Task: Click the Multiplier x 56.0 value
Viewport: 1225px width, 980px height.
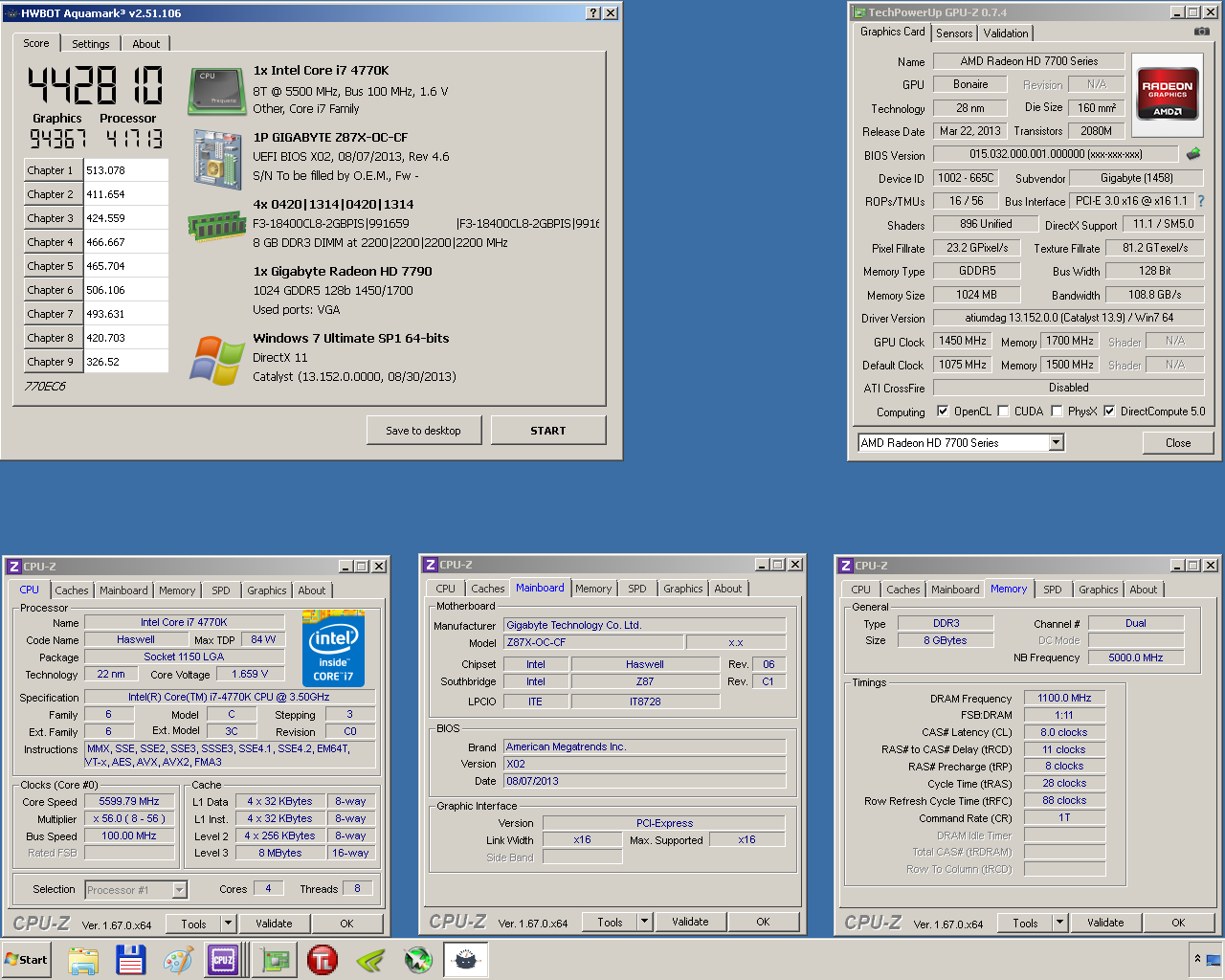Action: click(129, 819)
